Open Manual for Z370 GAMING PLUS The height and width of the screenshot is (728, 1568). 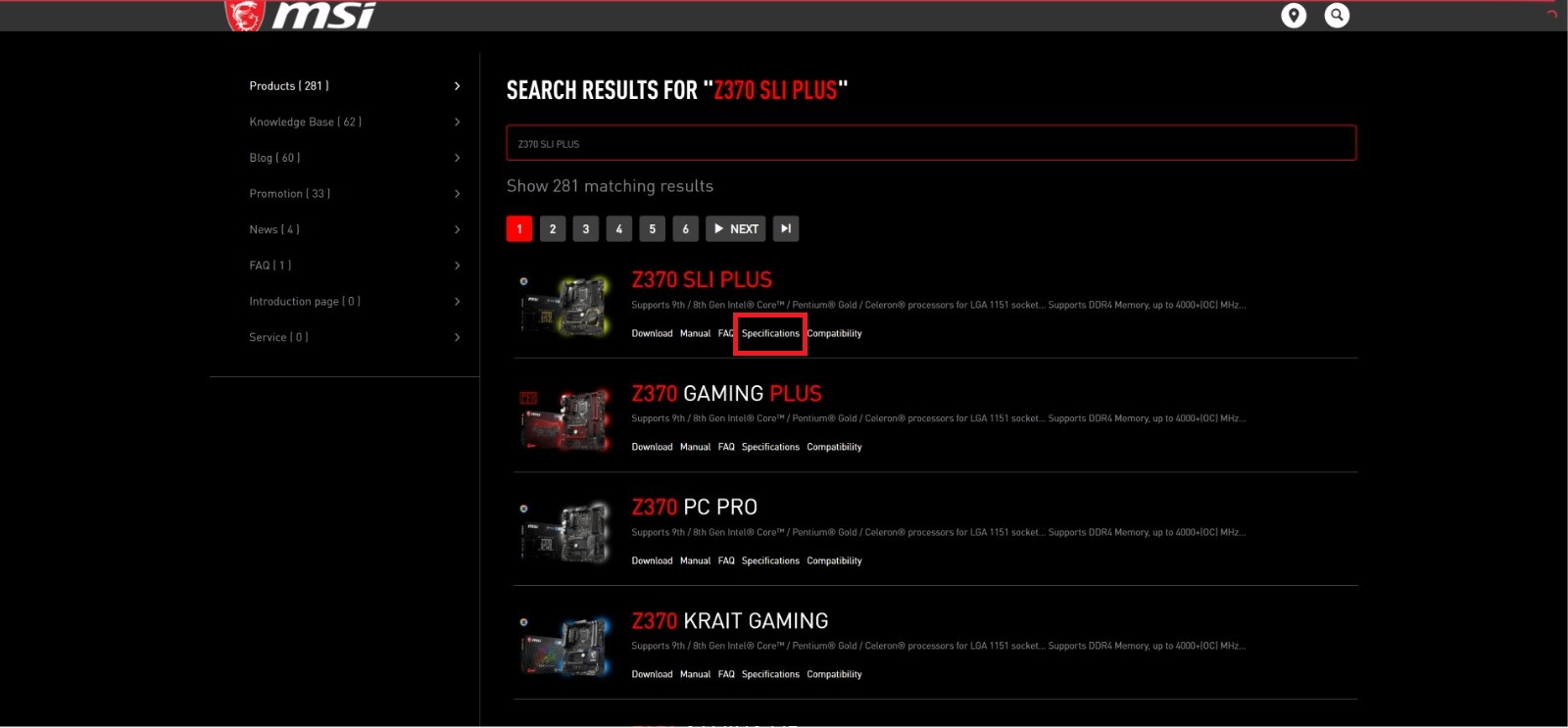click(x=695, y=448)
